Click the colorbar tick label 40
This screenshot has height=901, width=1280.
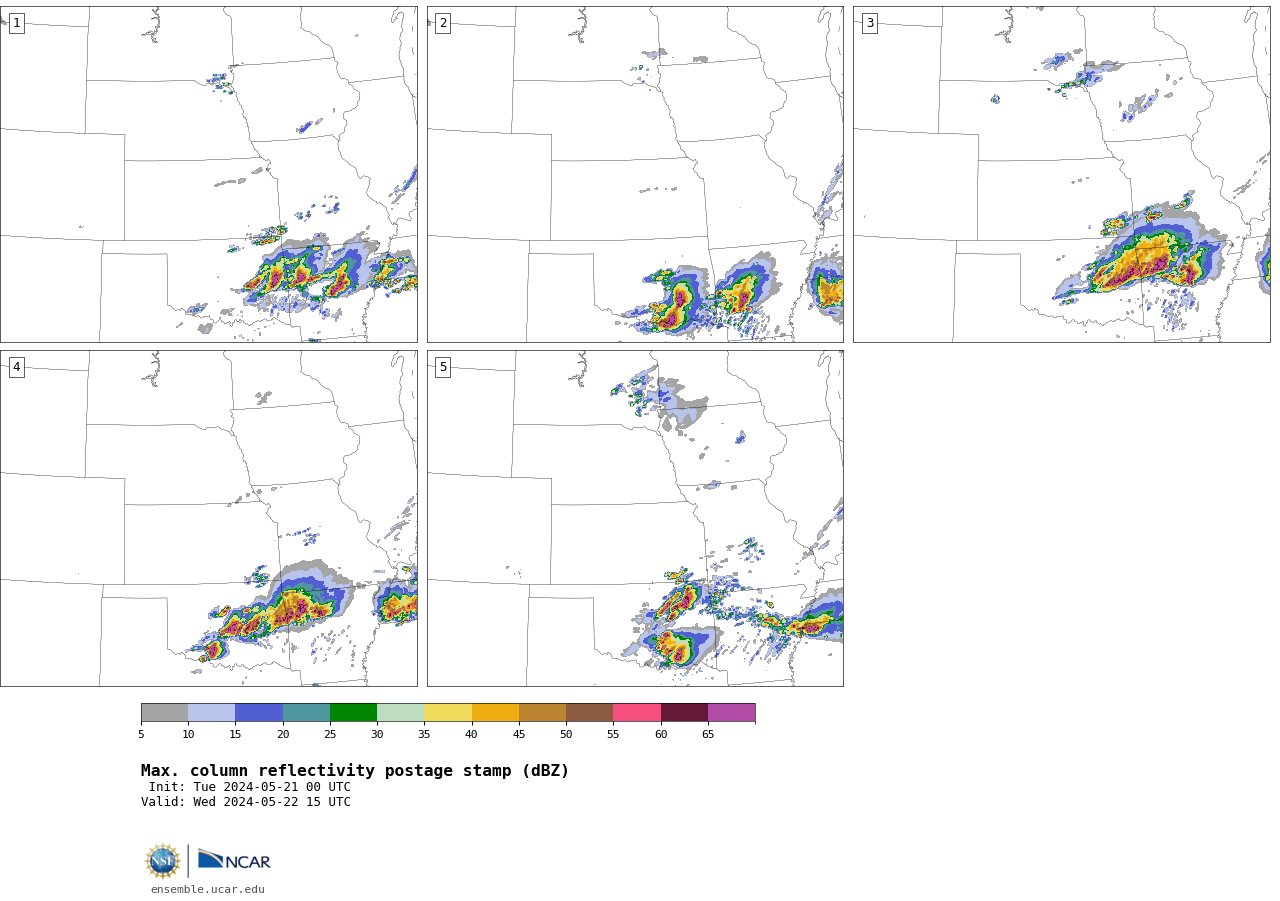click(x=472, y=734)
